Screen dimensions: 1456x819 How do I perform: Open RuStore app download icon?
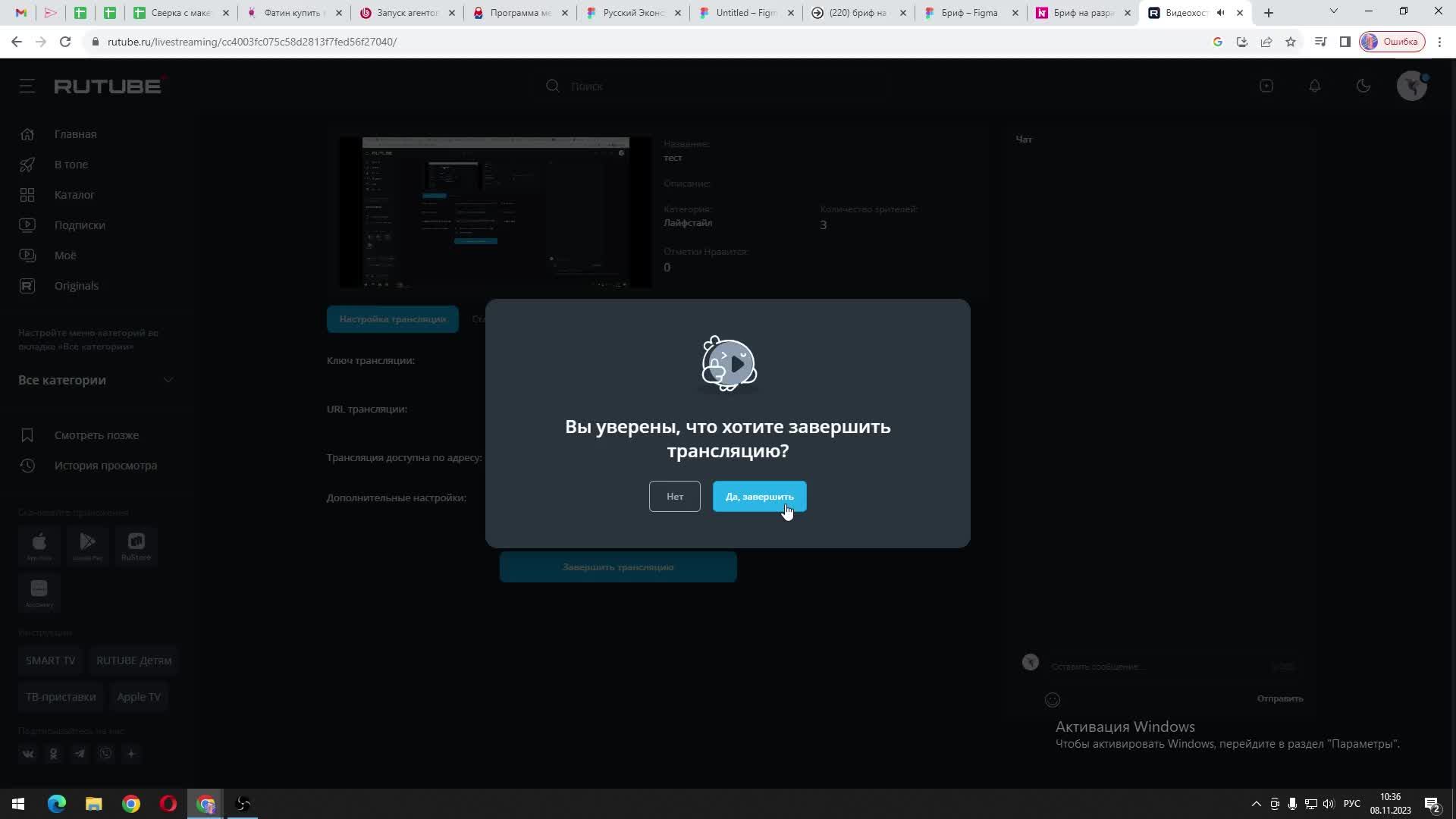point(136,546)
